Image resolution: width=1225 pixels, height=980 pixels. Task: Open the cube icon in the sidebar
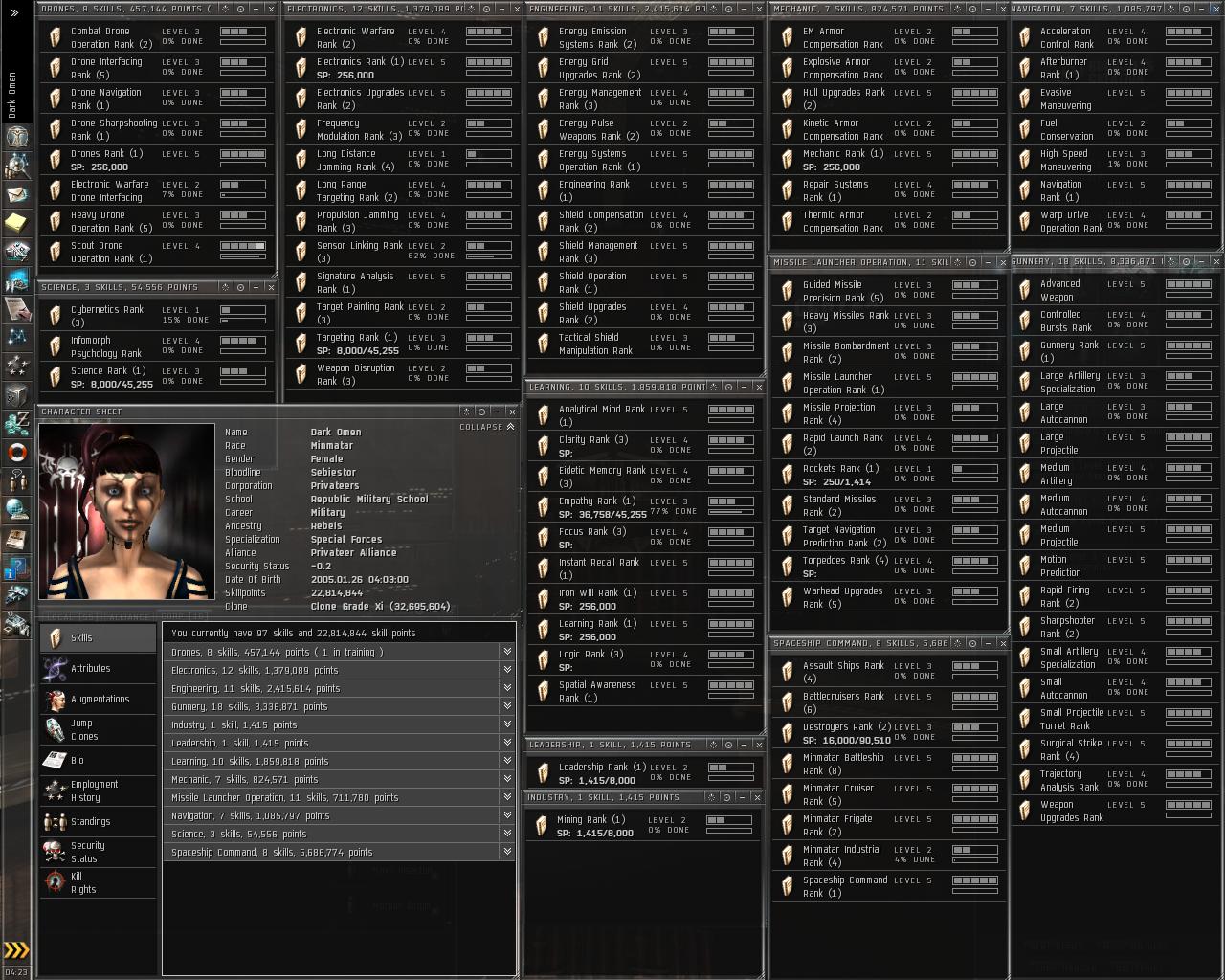pyautogui.click(x=16, y=394)
